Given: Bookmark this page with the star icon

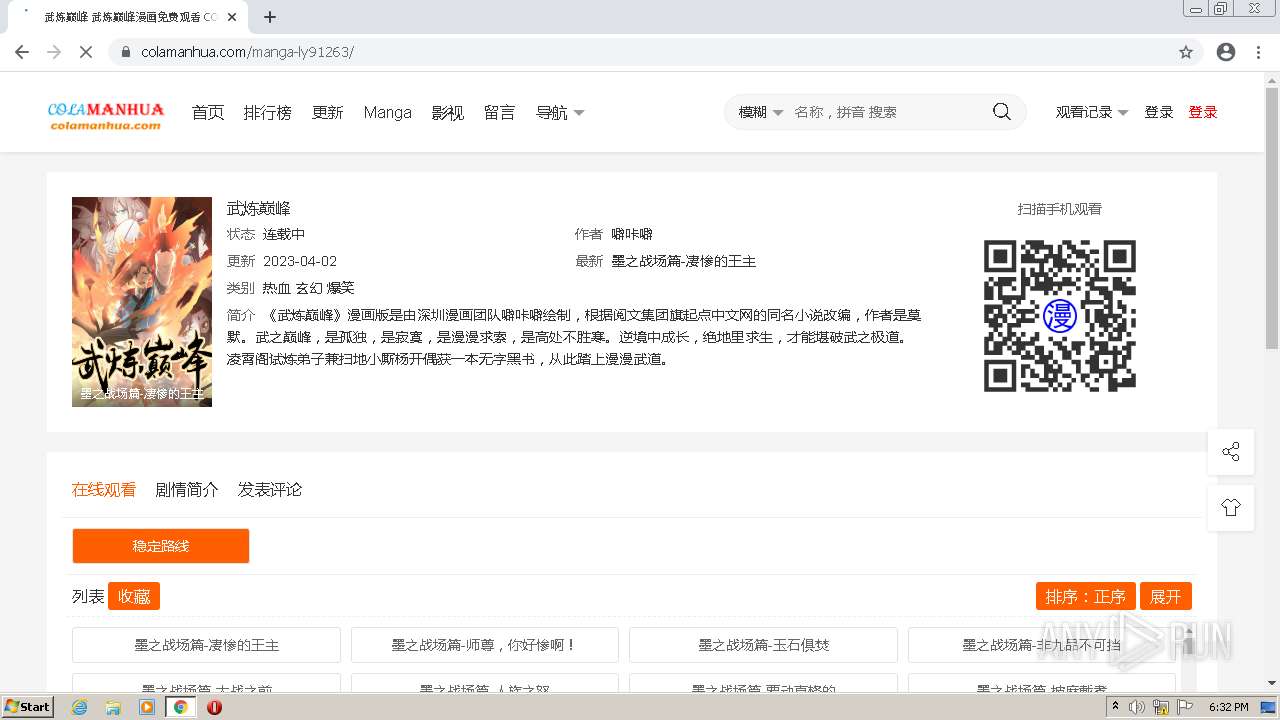Looking at the screenshot, I should 1186,52.
